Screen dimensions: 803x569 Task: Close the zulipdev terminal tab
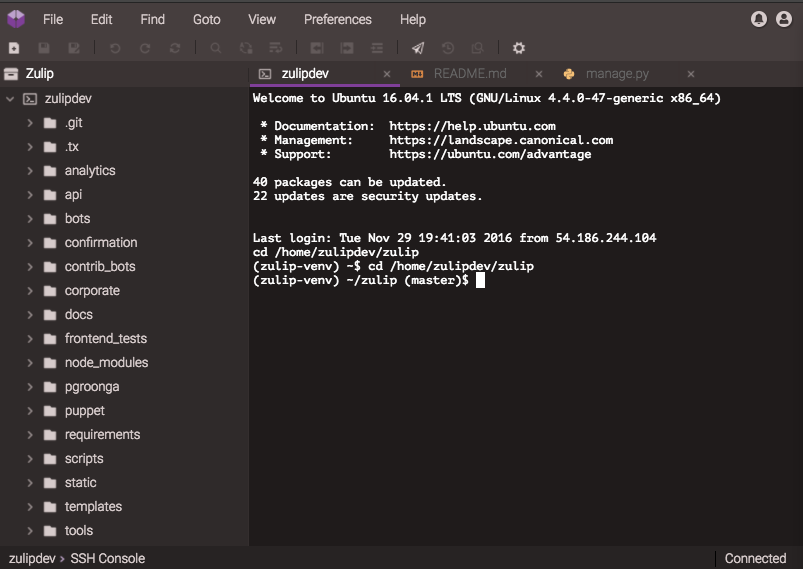pos(388,74)
